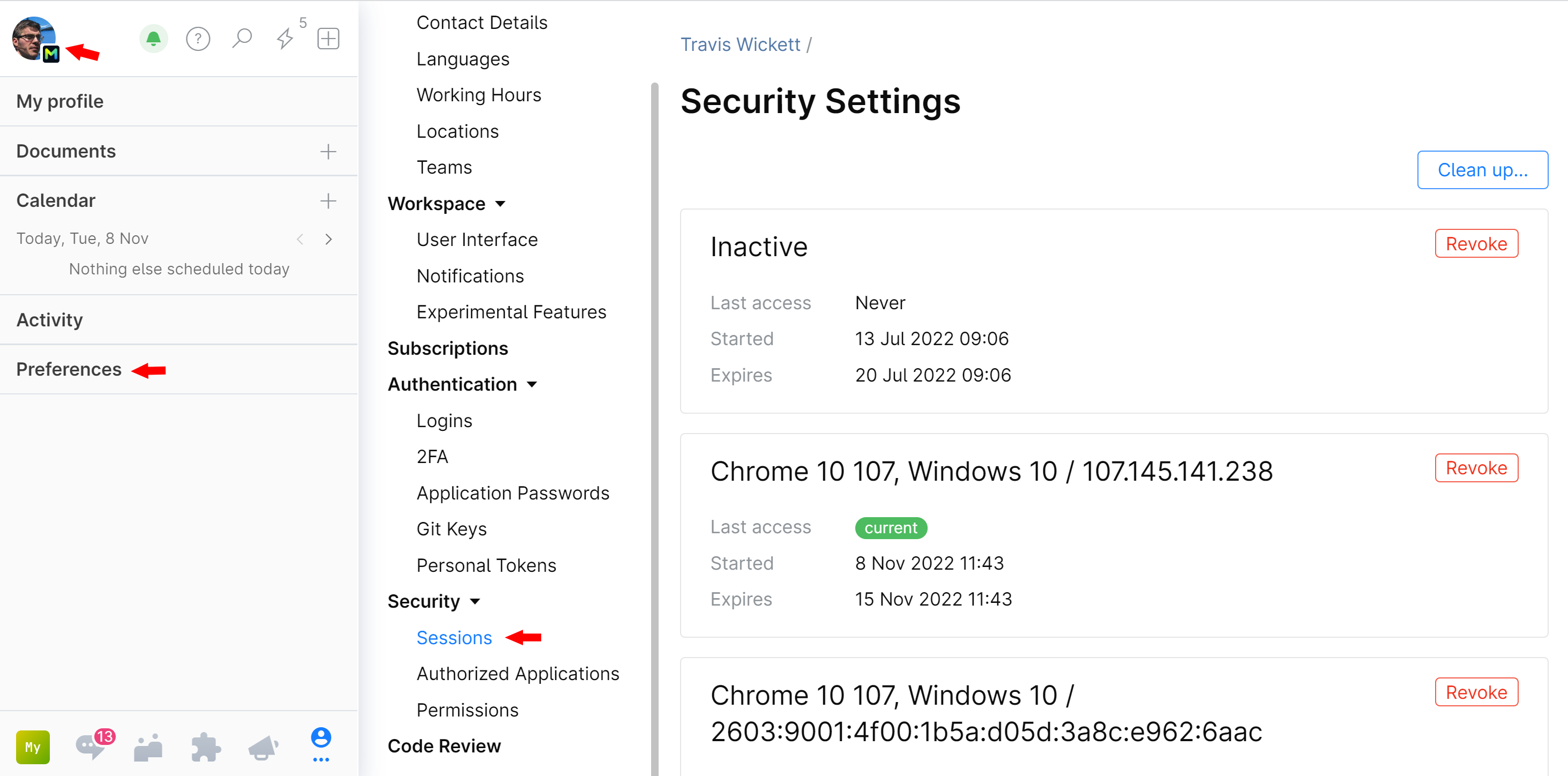Click the search magnifier icon
This screenshot has height=776, width=1568.
tap(242, 39)
